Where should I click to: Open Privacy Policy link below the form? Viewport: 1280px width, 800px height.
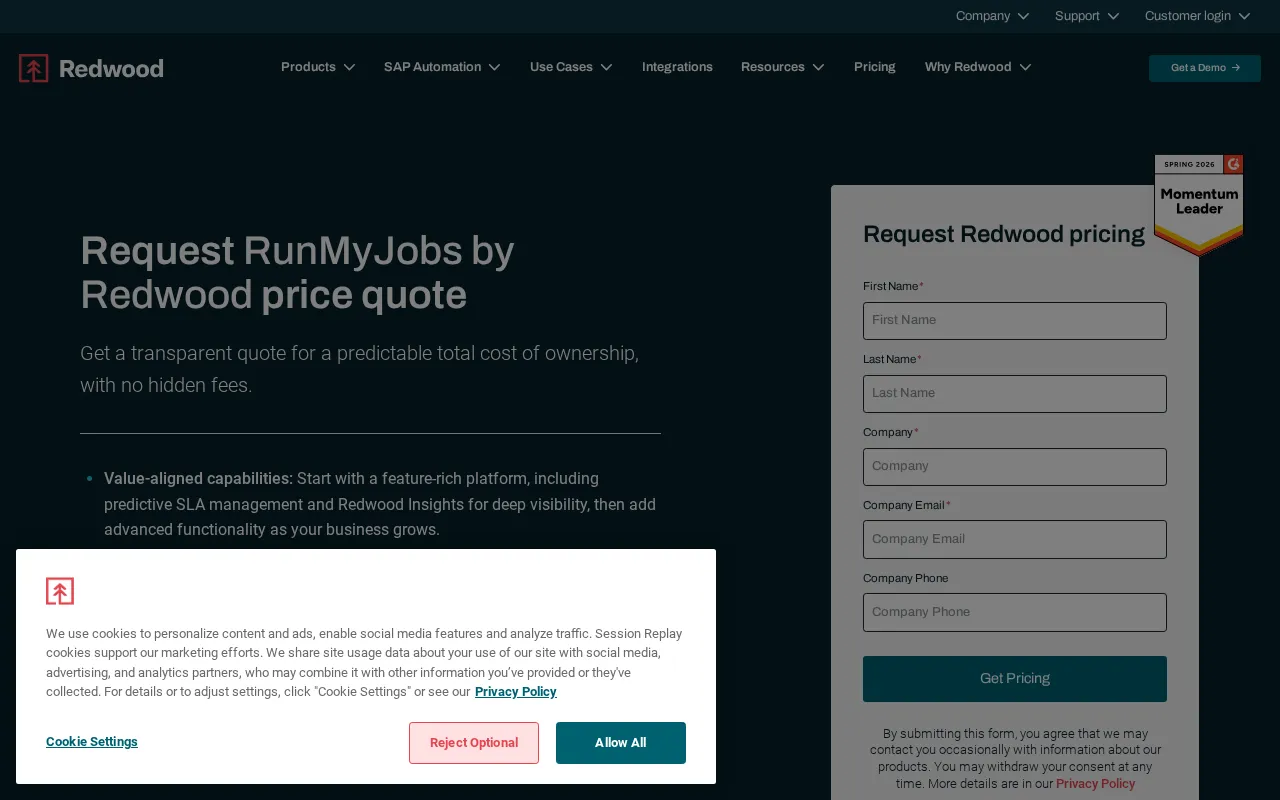tap(1096, 784)
